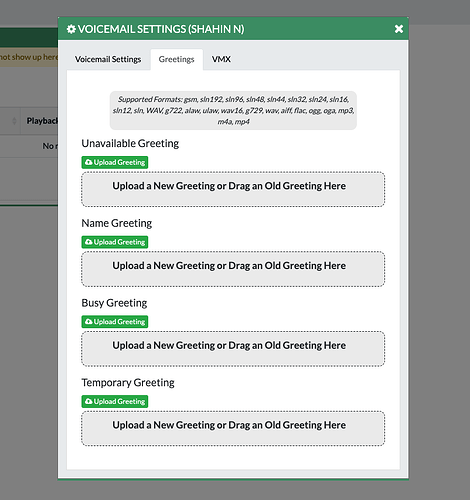Switch to the Voicemail Settings tab
The width and height of the screenshot is (470, 500).
click(x=108, y=59)
